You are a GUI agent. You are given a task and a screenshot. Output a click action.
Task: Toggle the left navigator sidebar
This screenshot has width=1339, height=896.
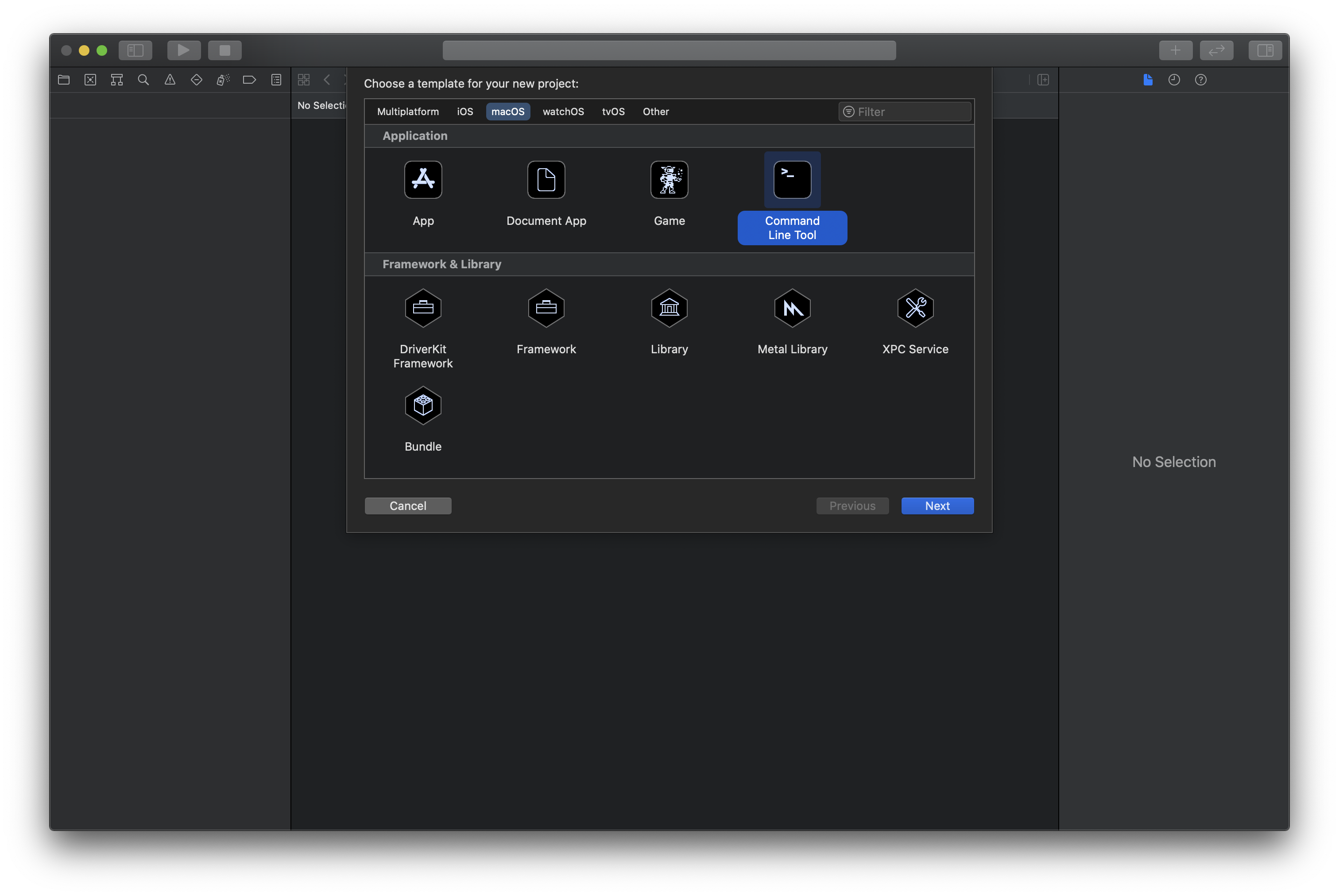(x=135, y=50)
